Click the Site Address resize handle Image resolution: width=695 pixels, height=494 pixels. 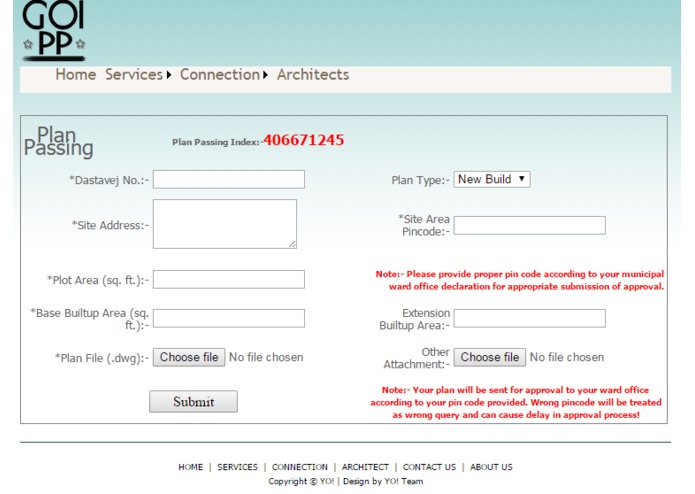293,244
